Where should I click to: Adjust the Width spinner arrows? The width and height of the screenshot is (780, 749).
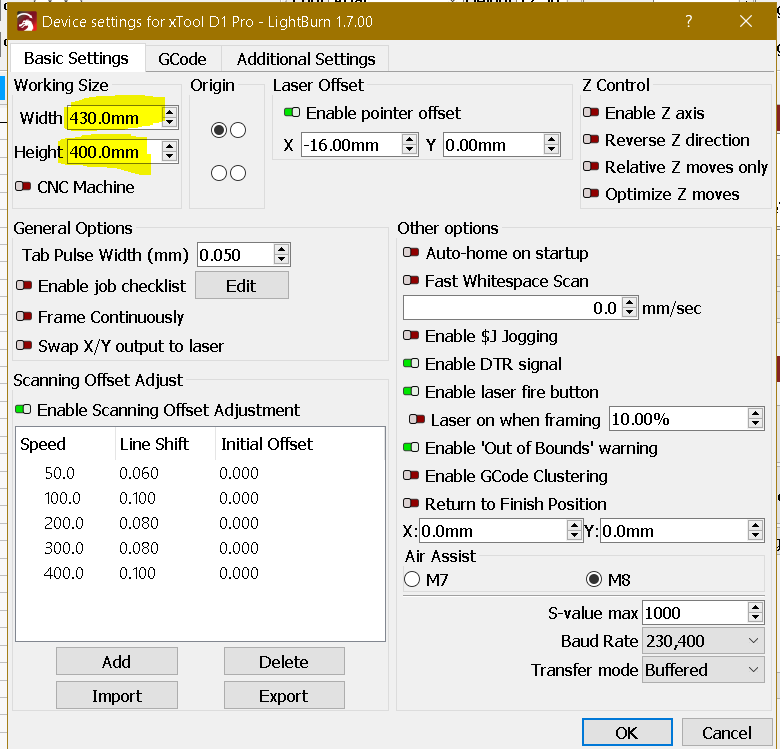click(170, 118)
